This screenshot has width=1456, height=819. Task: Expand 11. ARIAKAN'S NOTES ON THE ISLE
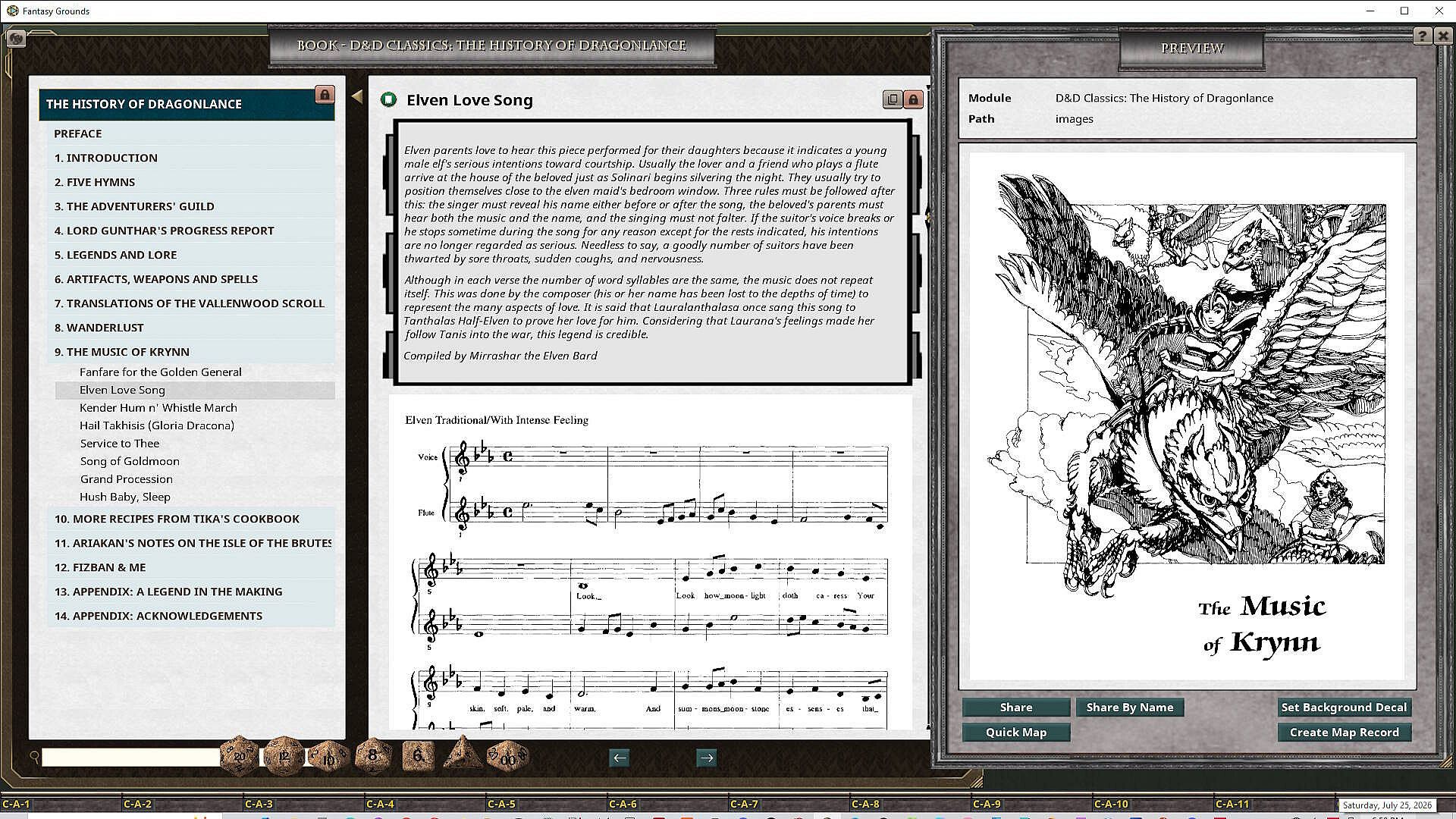click(x=193, y=543)
